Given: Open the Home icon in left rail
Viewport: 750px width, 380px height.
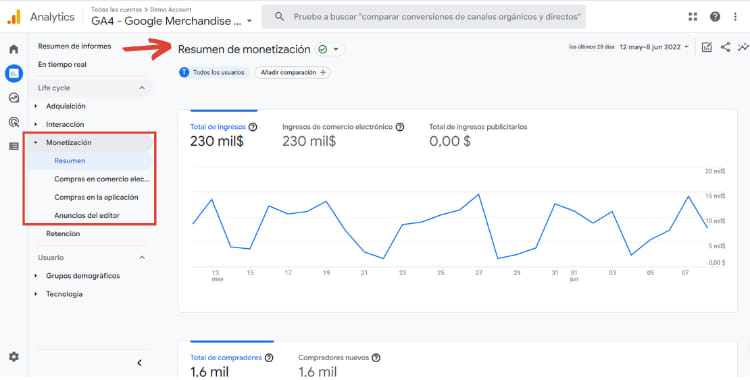Looking at the screenshot, I should click(x=14, y=49).
